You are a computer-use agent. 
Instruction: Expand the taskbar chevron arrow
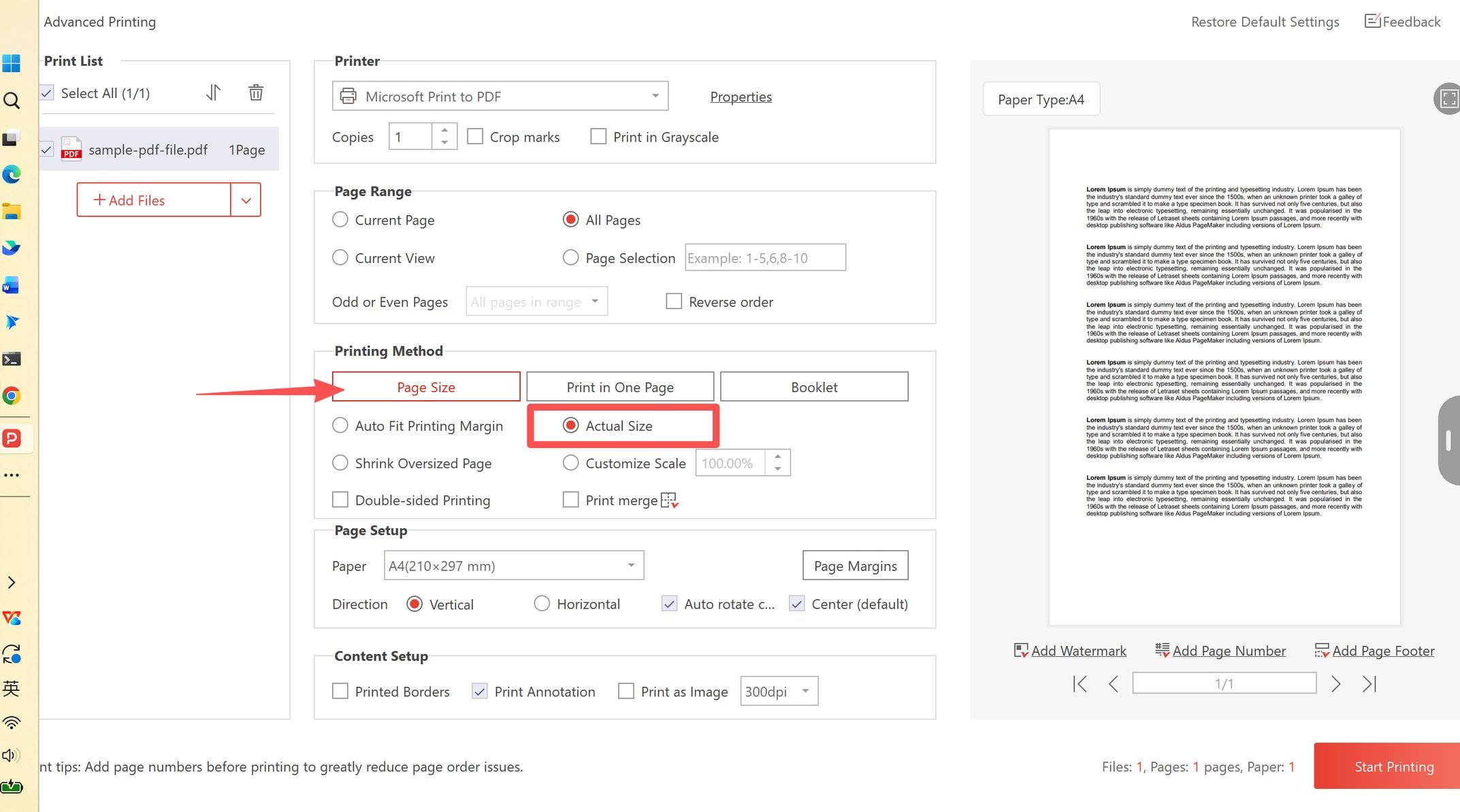[12, 583]
